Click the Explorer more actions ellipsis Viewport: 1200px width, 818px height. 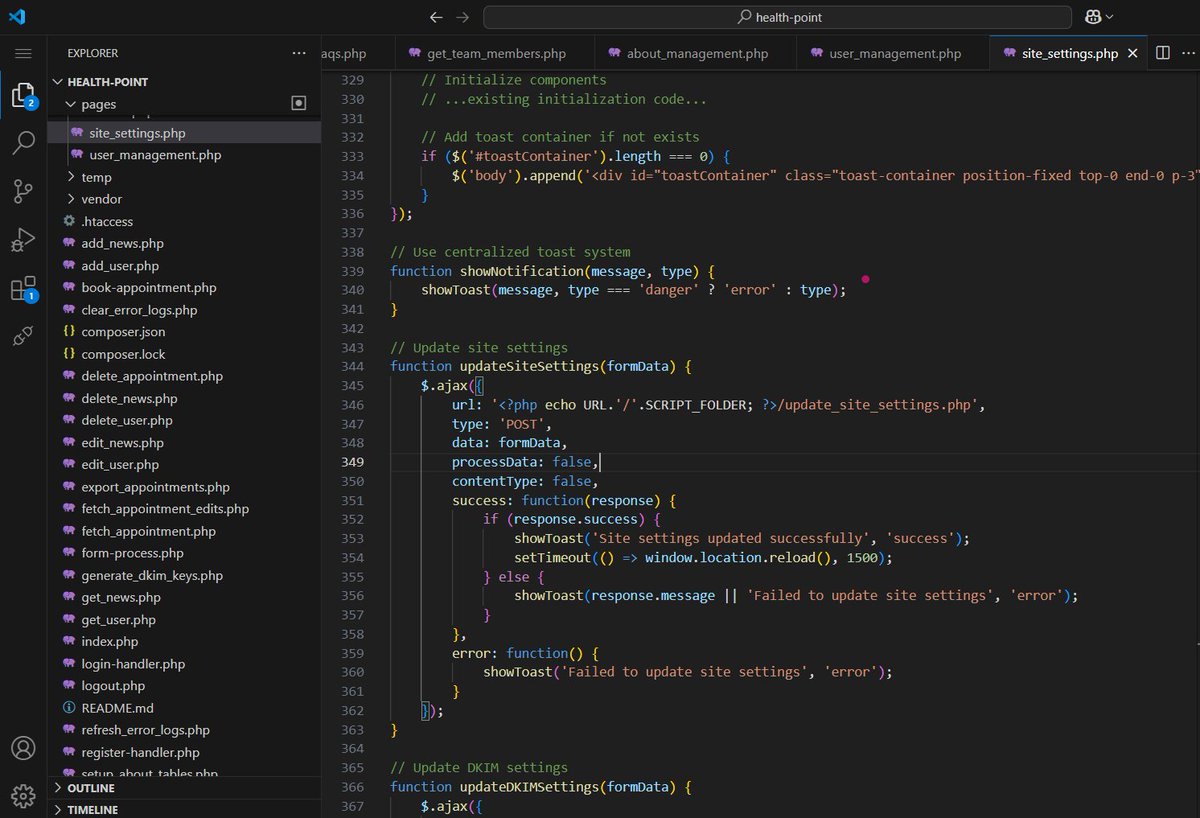coord(298,53)
